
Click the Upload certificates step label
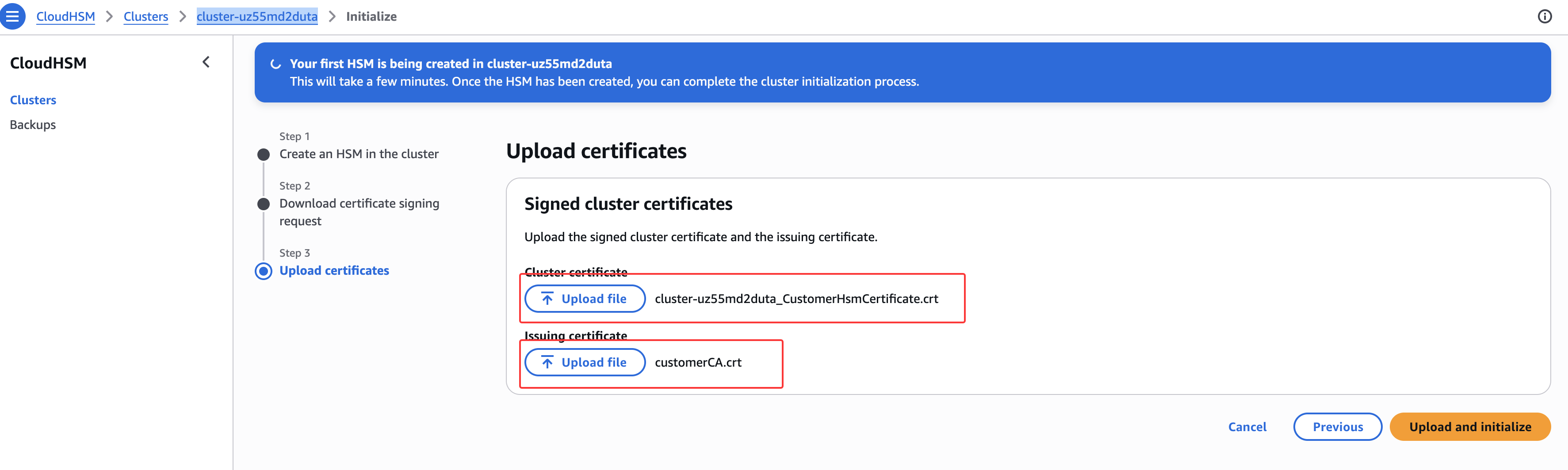334,271
